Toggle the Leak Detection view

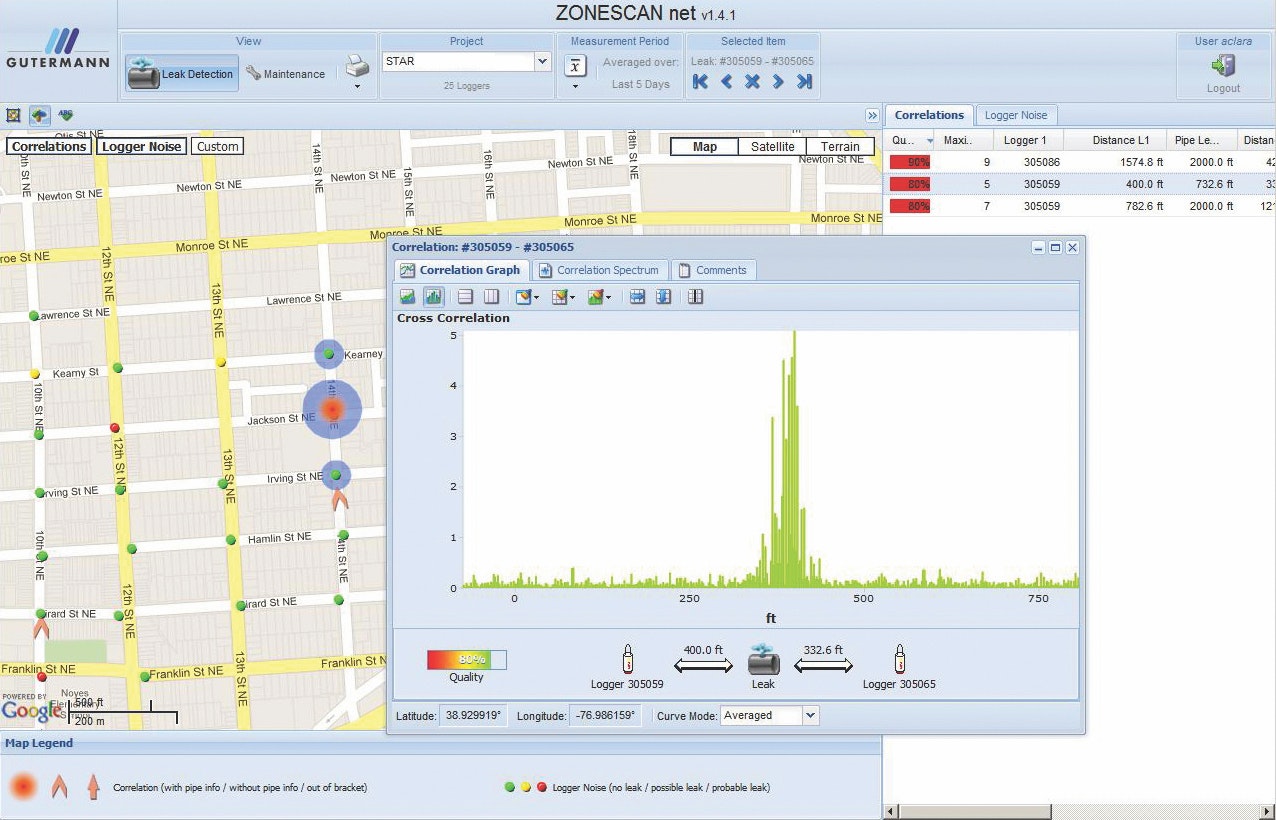pyautogui.click(x=182, y=74)
